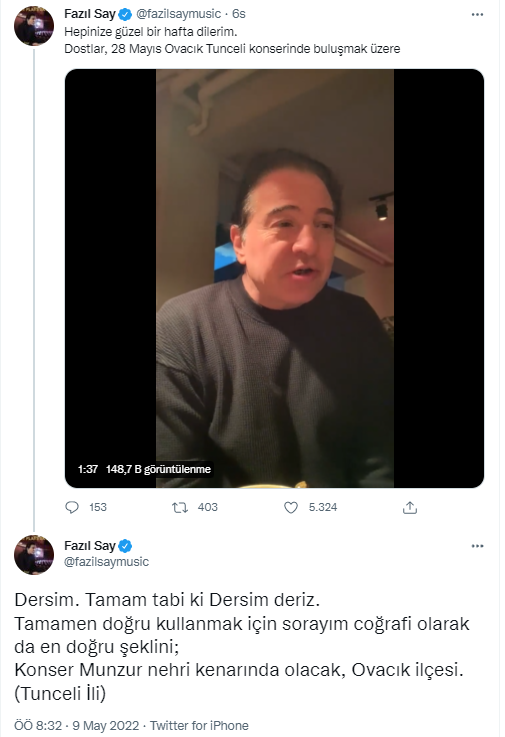
Task: Open the share icon under video tweet
Action: pos(410,507)
